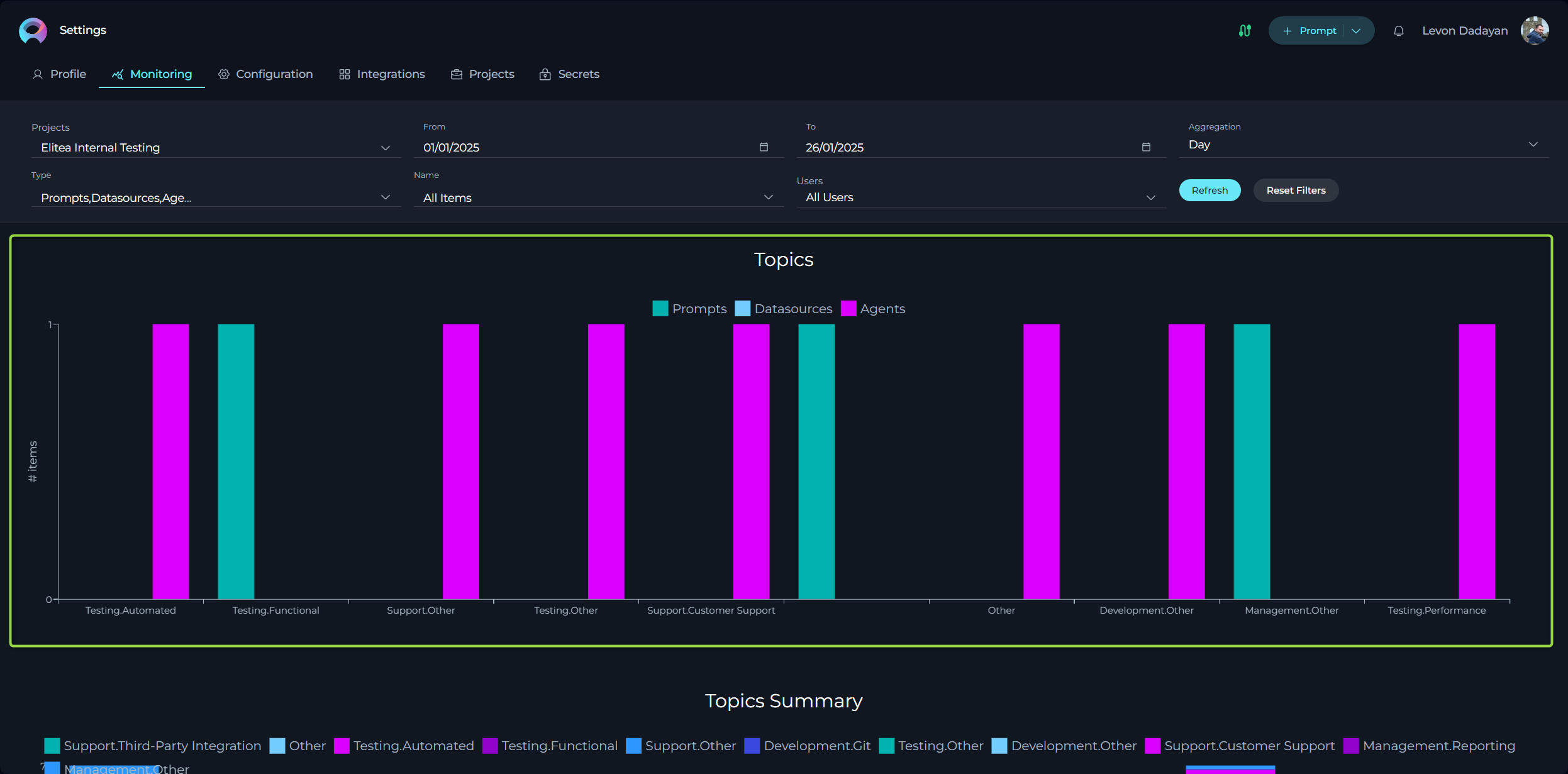Click the Elitea logo icon
The image size is (1568, 774).
(x=33, y=30)
